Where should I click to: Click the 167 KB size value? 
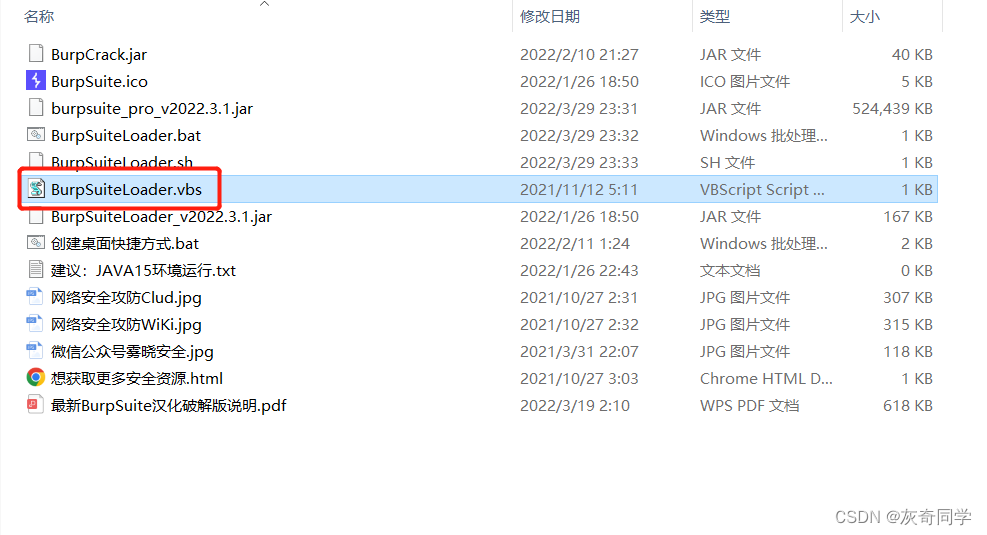(x=908, y=217)
